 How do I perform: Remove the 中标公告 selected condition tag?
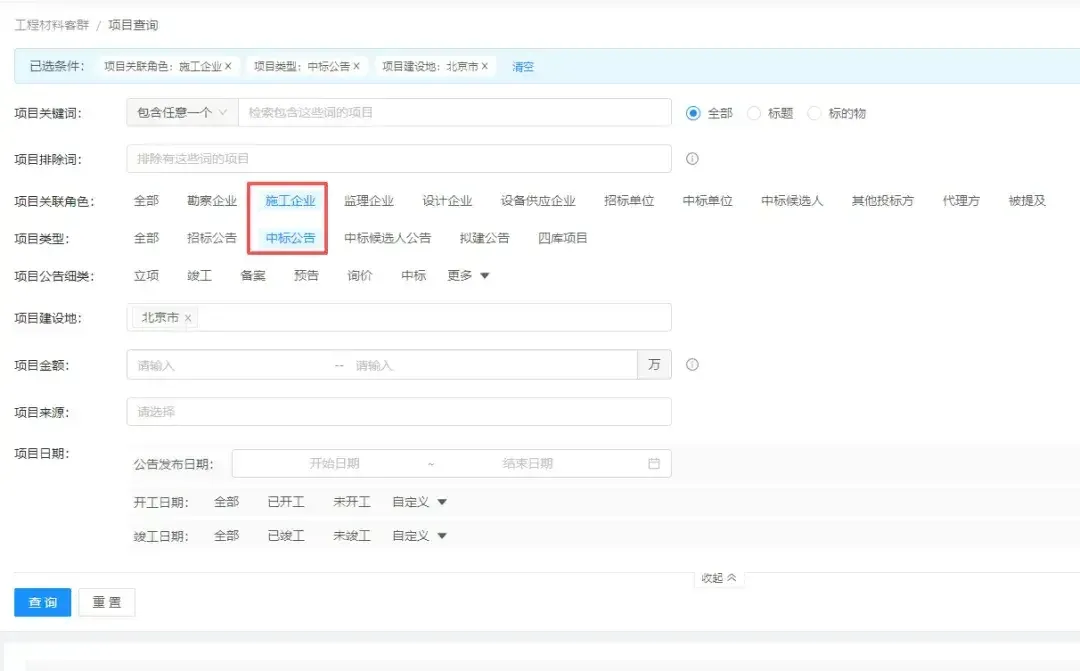coord(356,66)
